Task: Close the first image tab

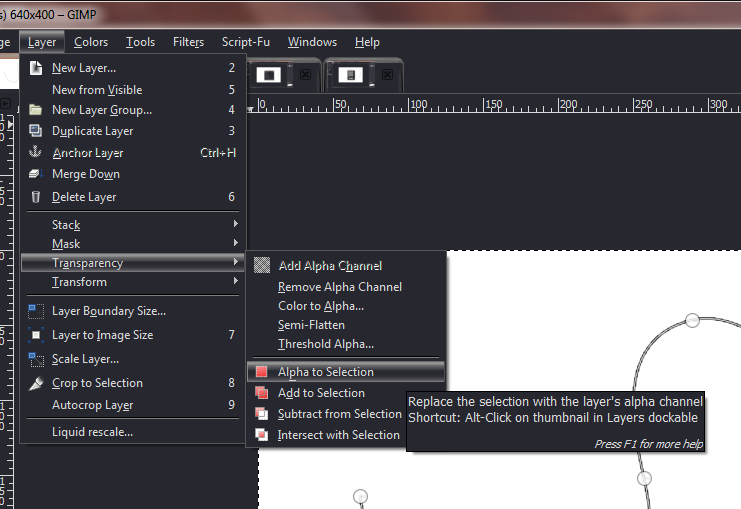Action: (x=305, y=74)
